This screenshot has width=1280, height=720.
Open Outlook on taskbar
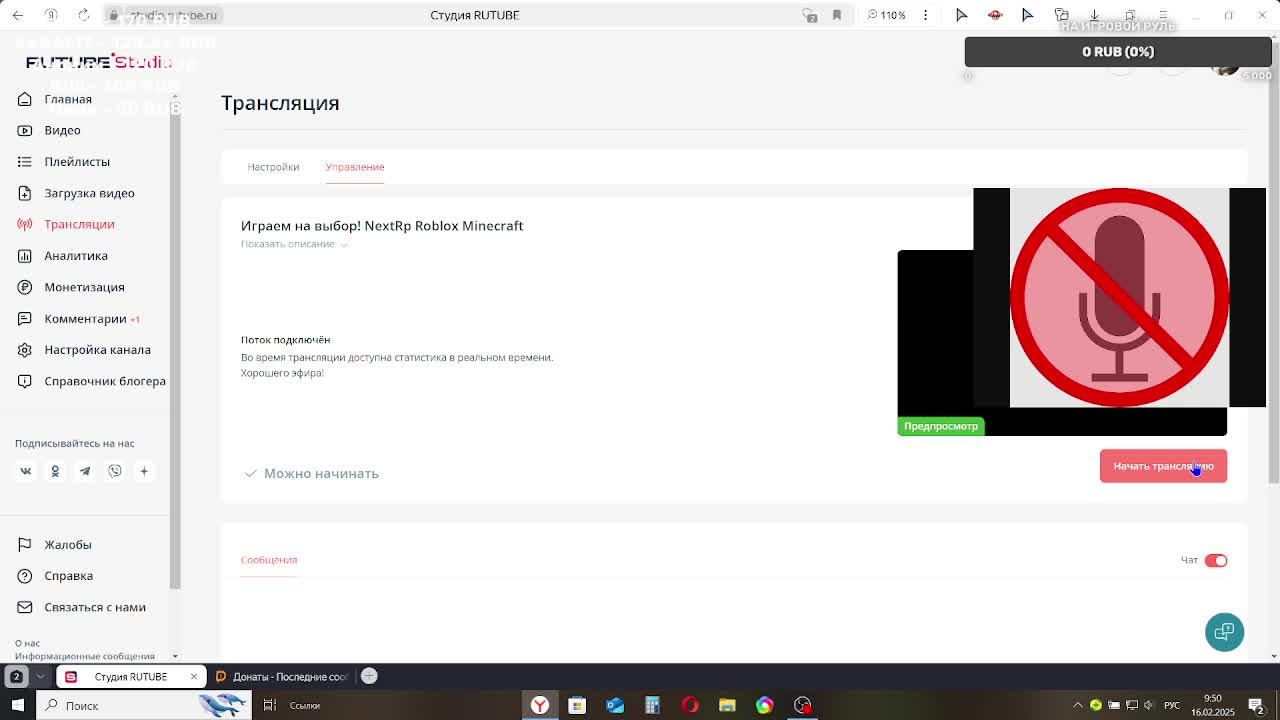pyautogui.click(x=615, y=705)
